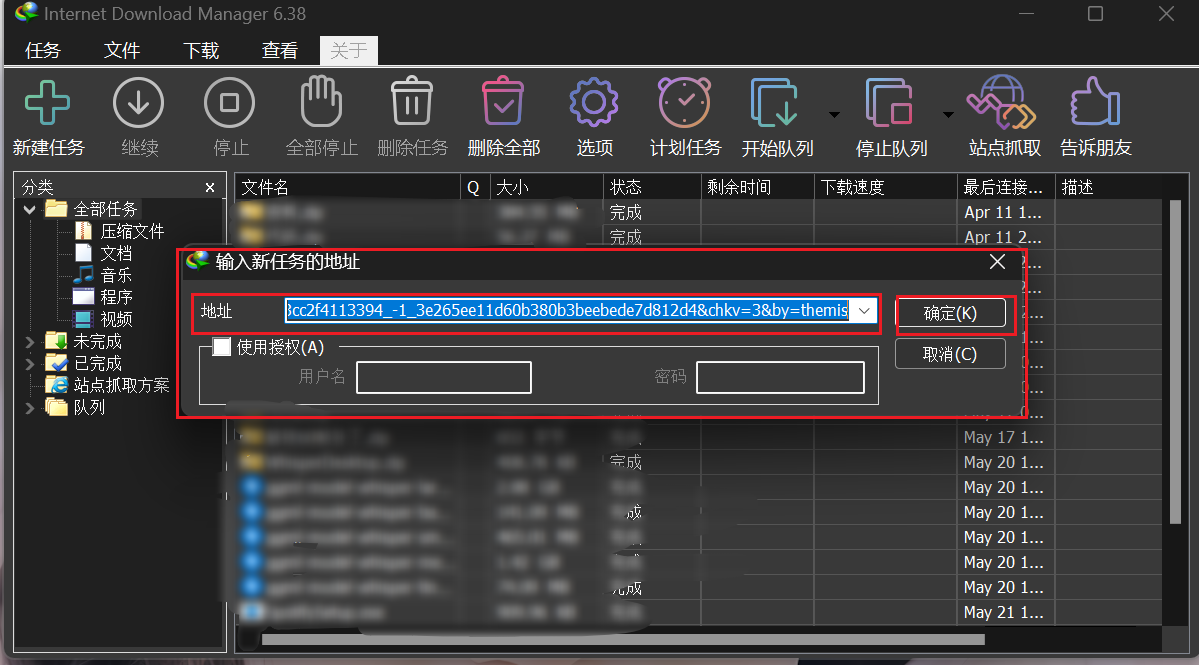
Task: Sort by the 文件名 column header
Action: pyautogui.click(x=347, y=187)
